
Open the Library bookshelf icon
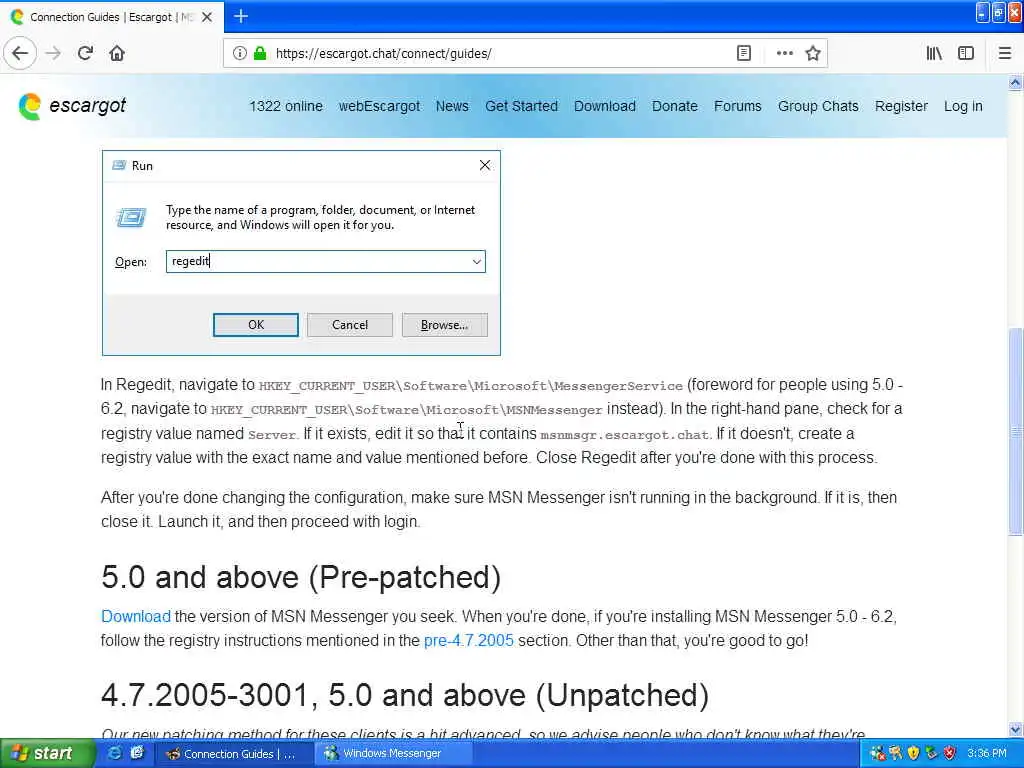[x=934, y=53]
